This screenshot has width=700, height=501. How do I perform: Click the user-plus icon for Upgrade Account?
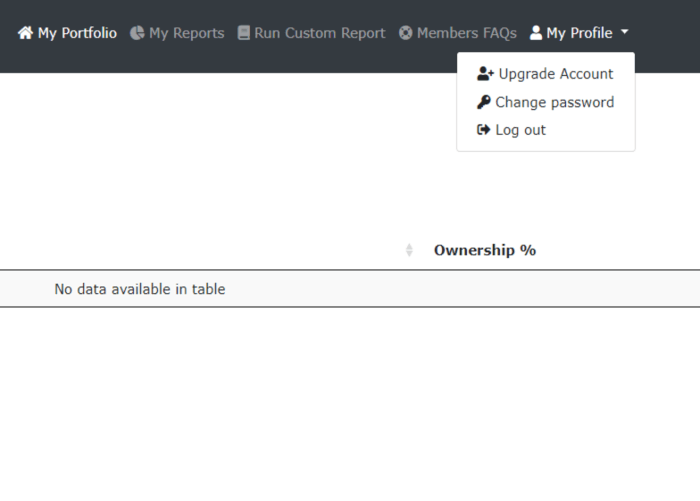pos(485,74)
